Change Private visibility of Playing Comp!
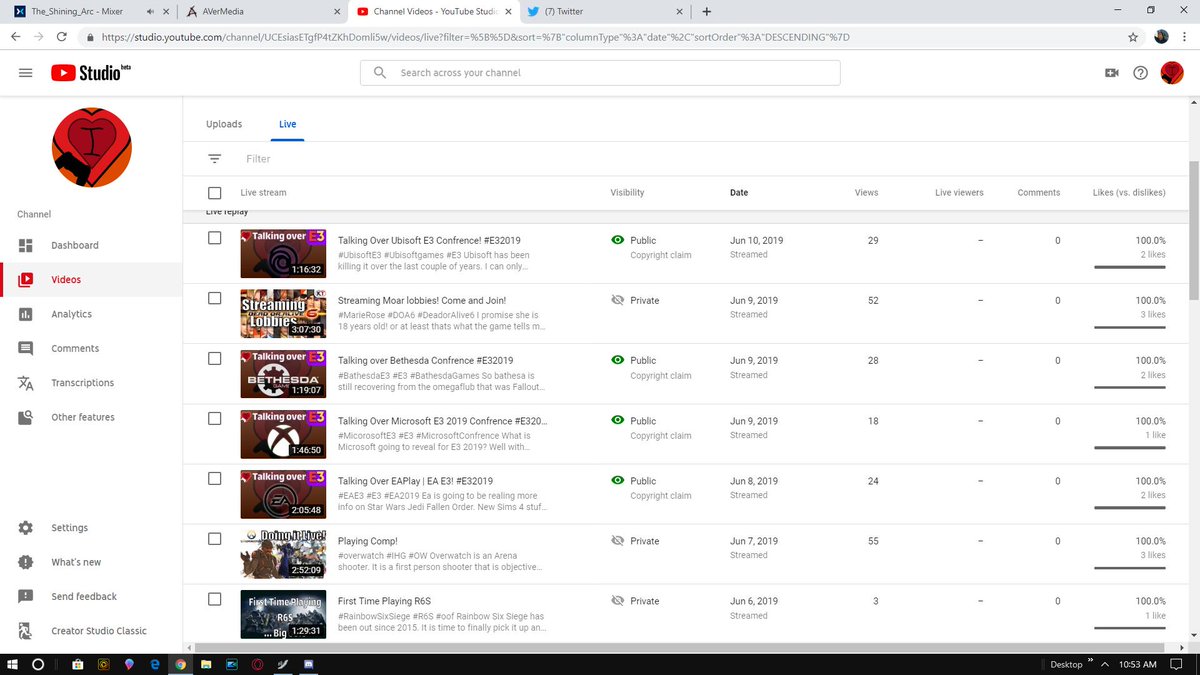Viewport: 1200px width, 675px height. pos(635,541)
